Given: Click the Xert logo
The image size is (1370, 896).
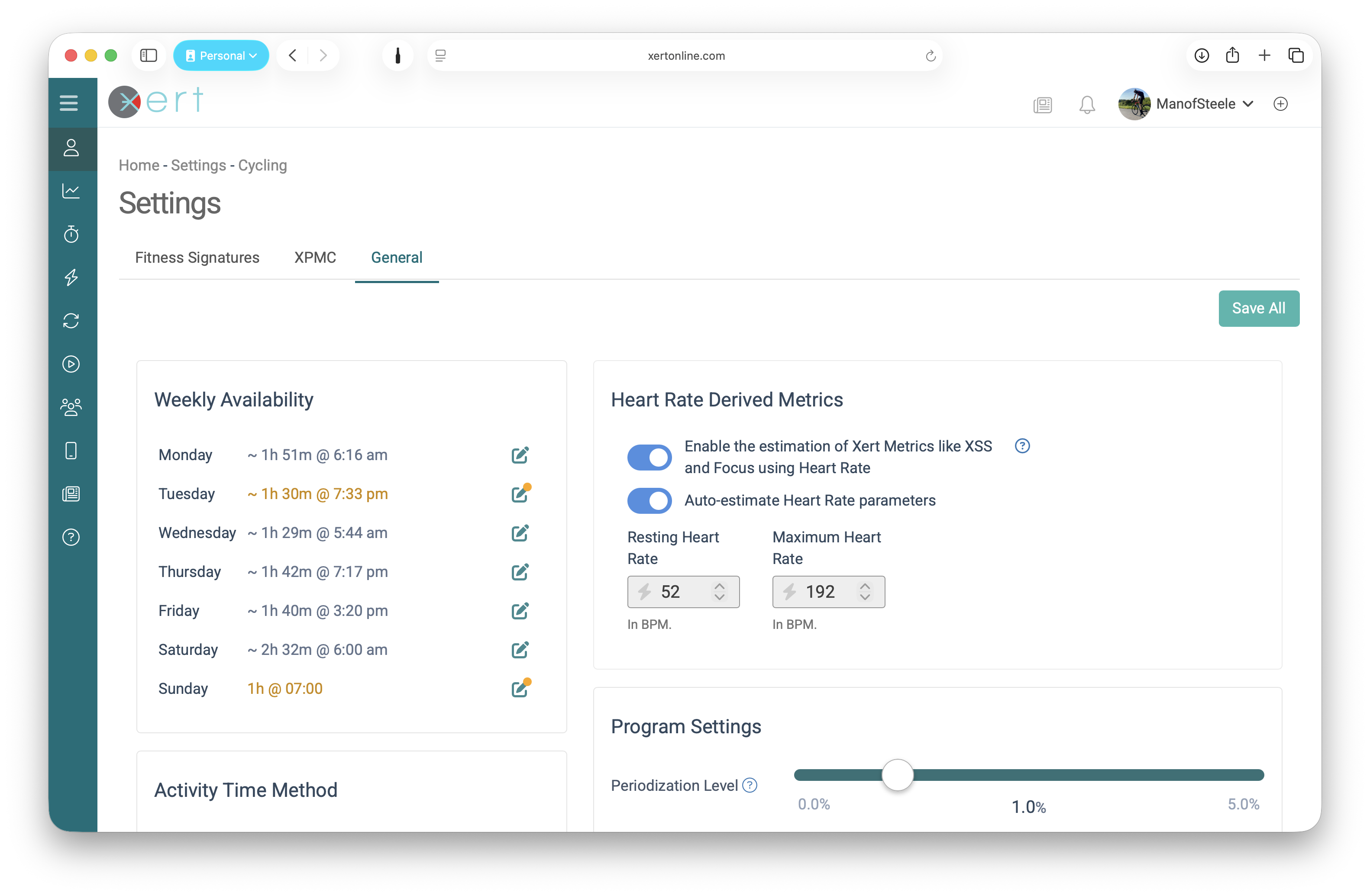Looking at the screenshot, I should (156, 102).
